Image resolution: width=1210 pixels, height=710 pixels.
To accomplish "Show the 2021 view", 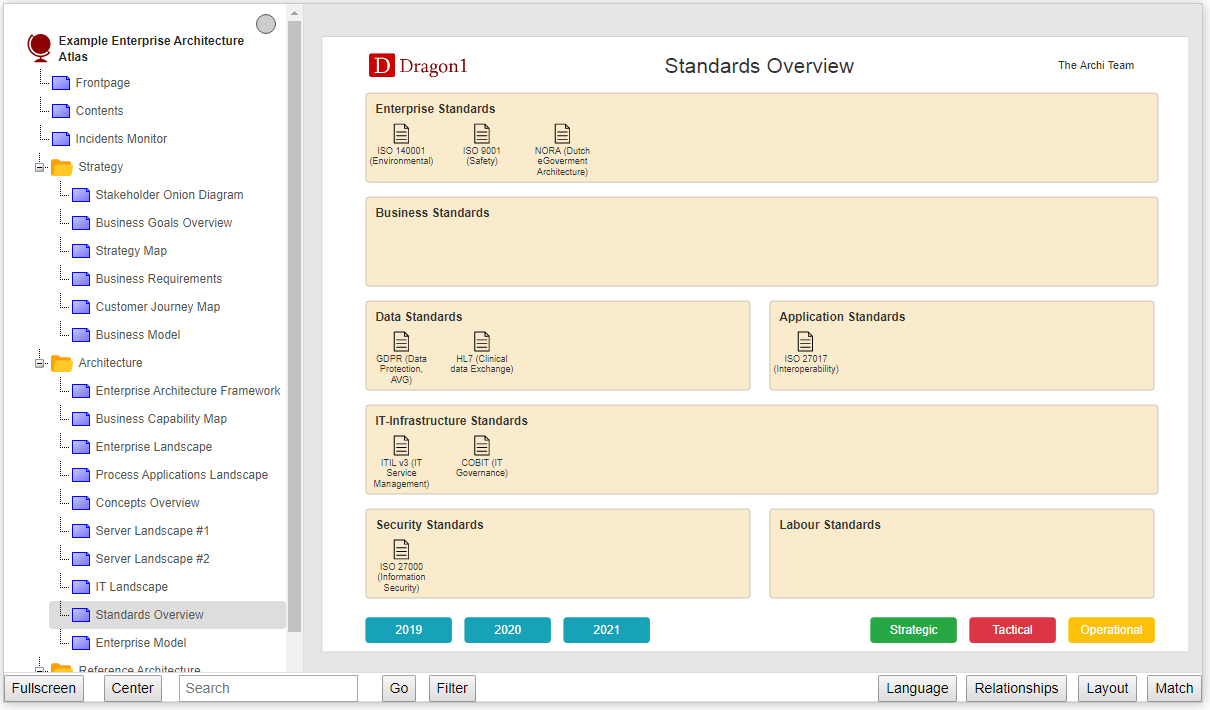I will pyautogui.click(x=606, y=630).
